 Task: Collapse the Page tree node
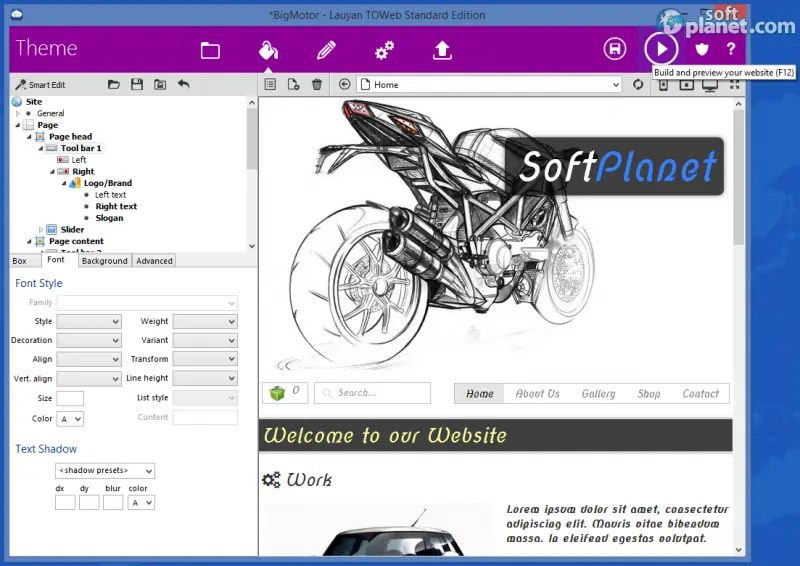18,125
